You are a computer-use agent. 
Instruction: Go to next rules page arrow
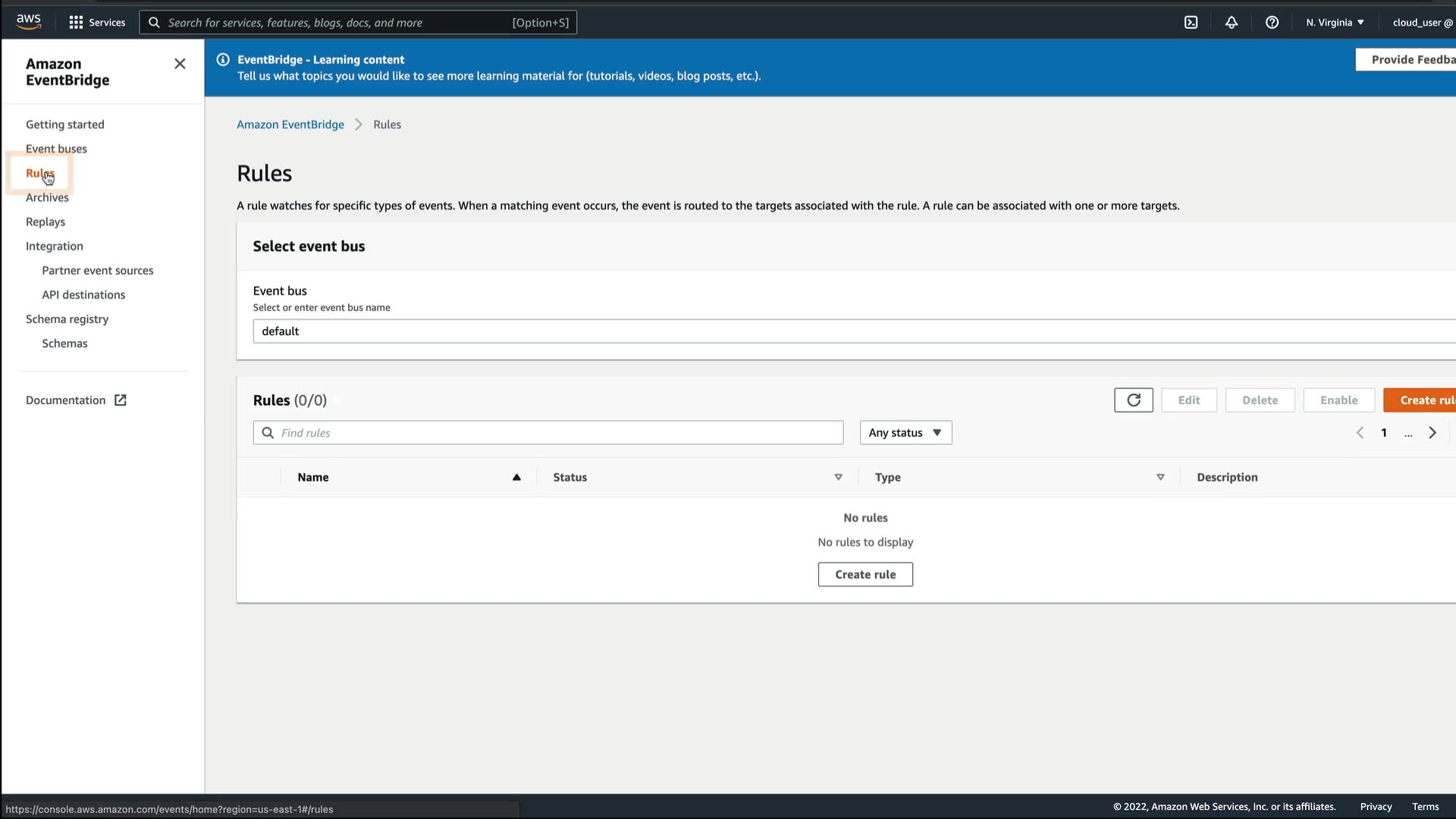pos(1432,432)
